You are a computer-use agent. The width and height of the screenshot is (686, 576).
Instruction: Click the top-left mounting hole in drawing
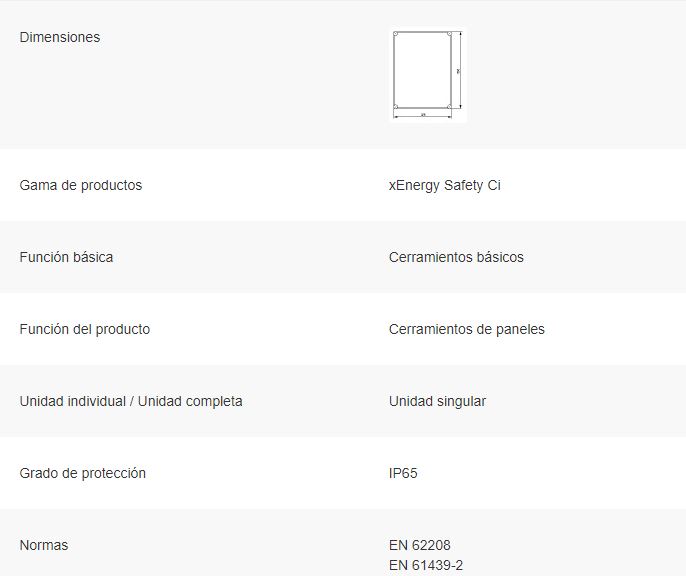[396, 34]
